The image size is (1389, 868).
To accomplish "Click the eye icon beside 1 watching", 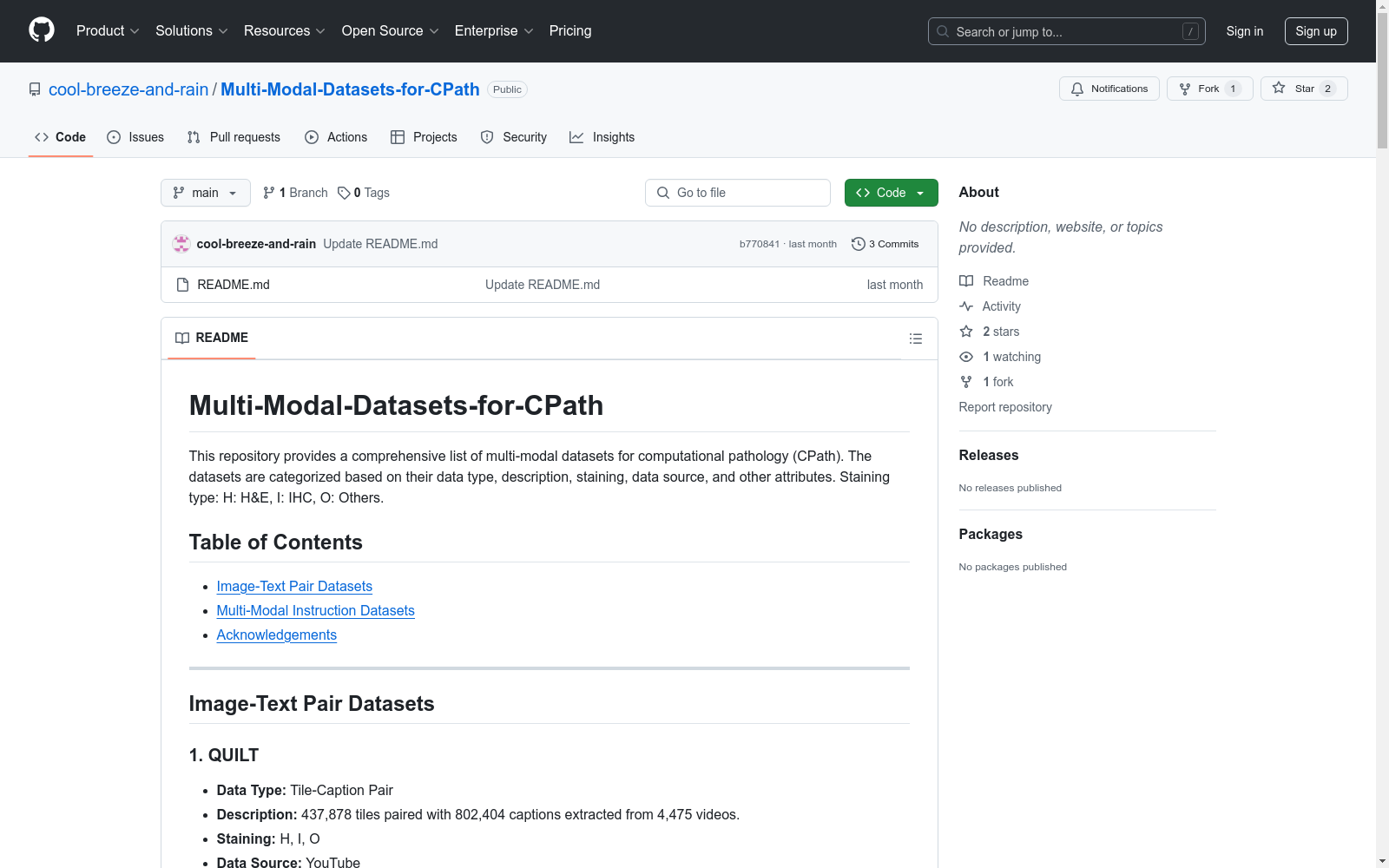I will click(x=966, y=357).
